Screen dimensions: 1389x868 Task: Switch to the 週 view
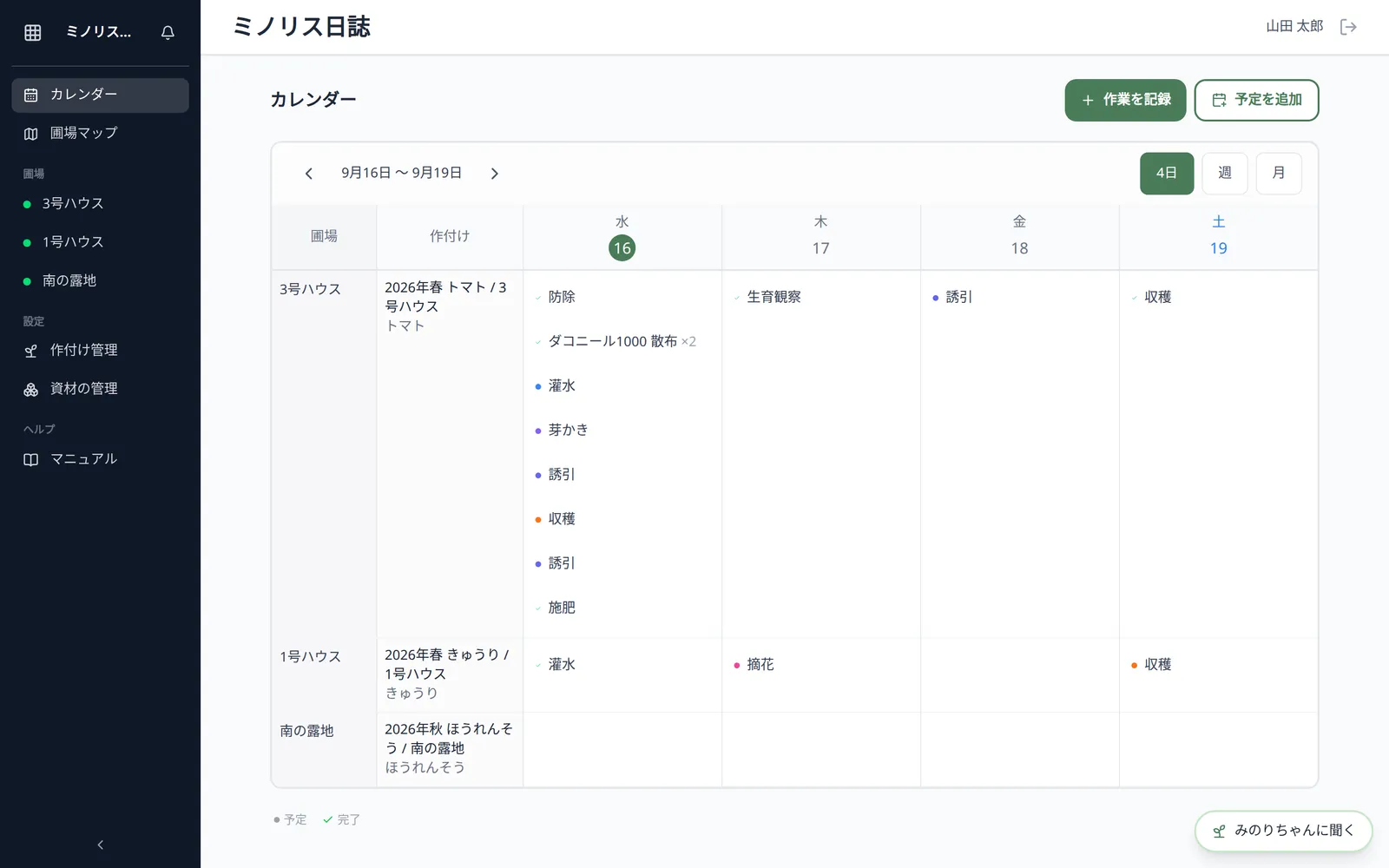click(1225, 174)
